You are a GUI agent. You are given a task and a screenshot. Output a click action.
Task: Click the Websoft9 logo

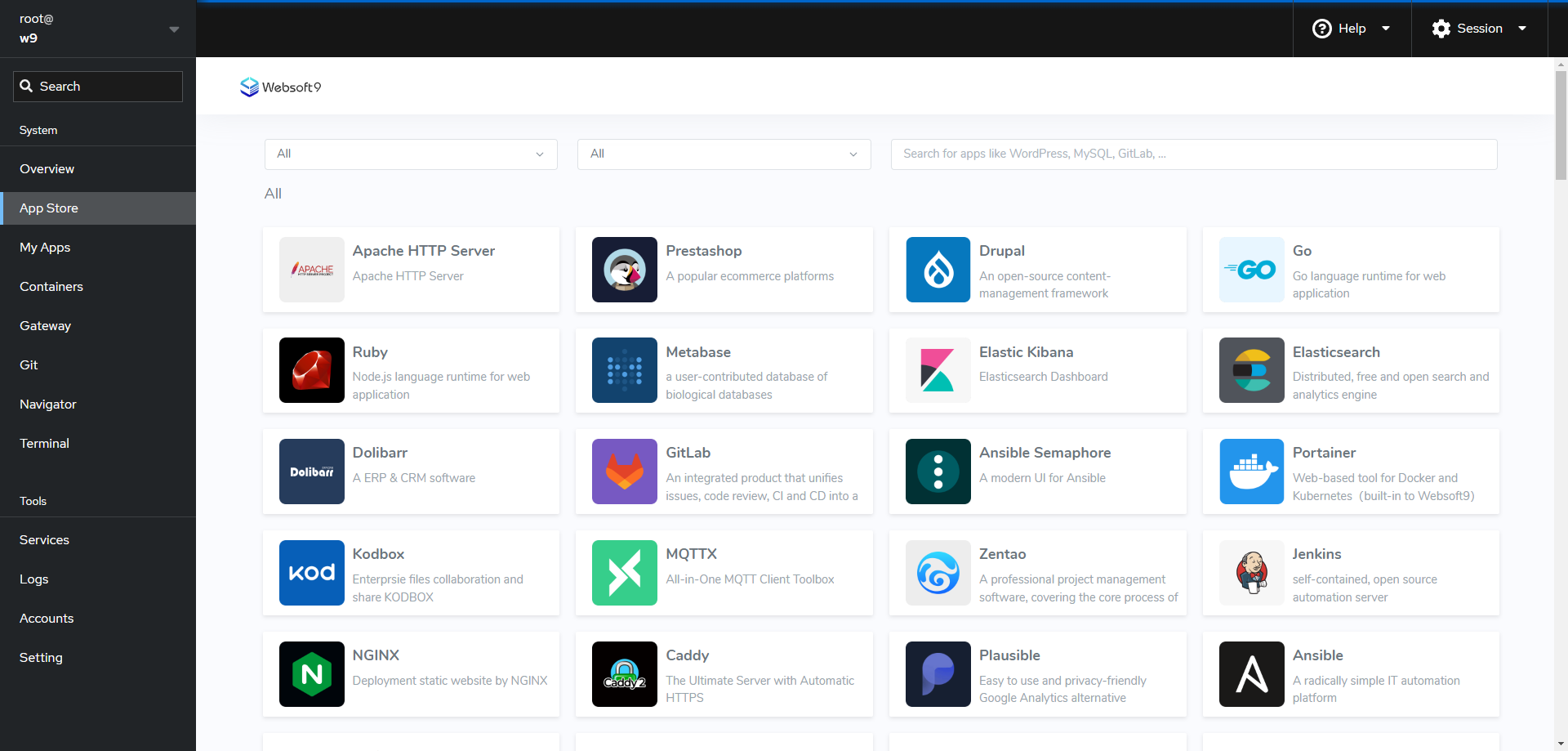[x=280, y=87]
